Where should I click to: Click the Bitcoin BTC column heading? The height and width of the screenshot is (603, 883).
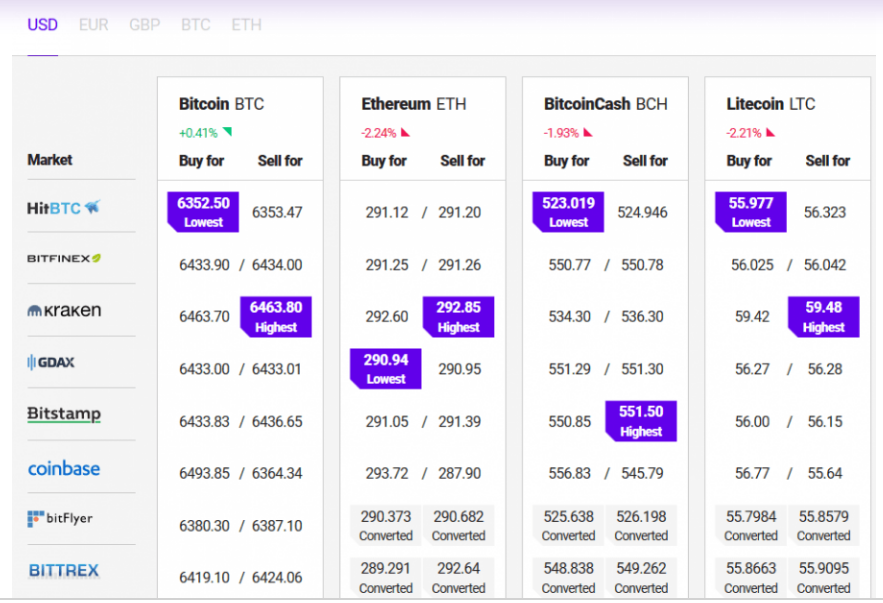coord(221,104)
